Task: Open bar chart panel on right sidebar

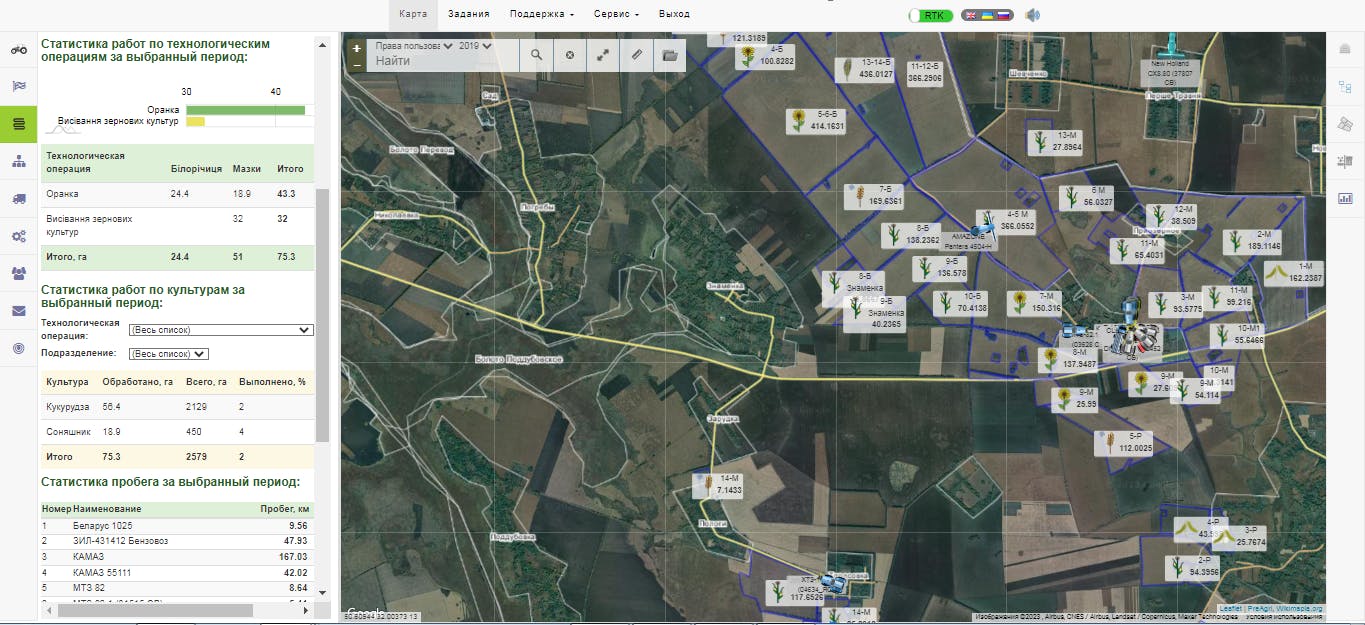Action: pyautogui.click(x=1345, y=198)
